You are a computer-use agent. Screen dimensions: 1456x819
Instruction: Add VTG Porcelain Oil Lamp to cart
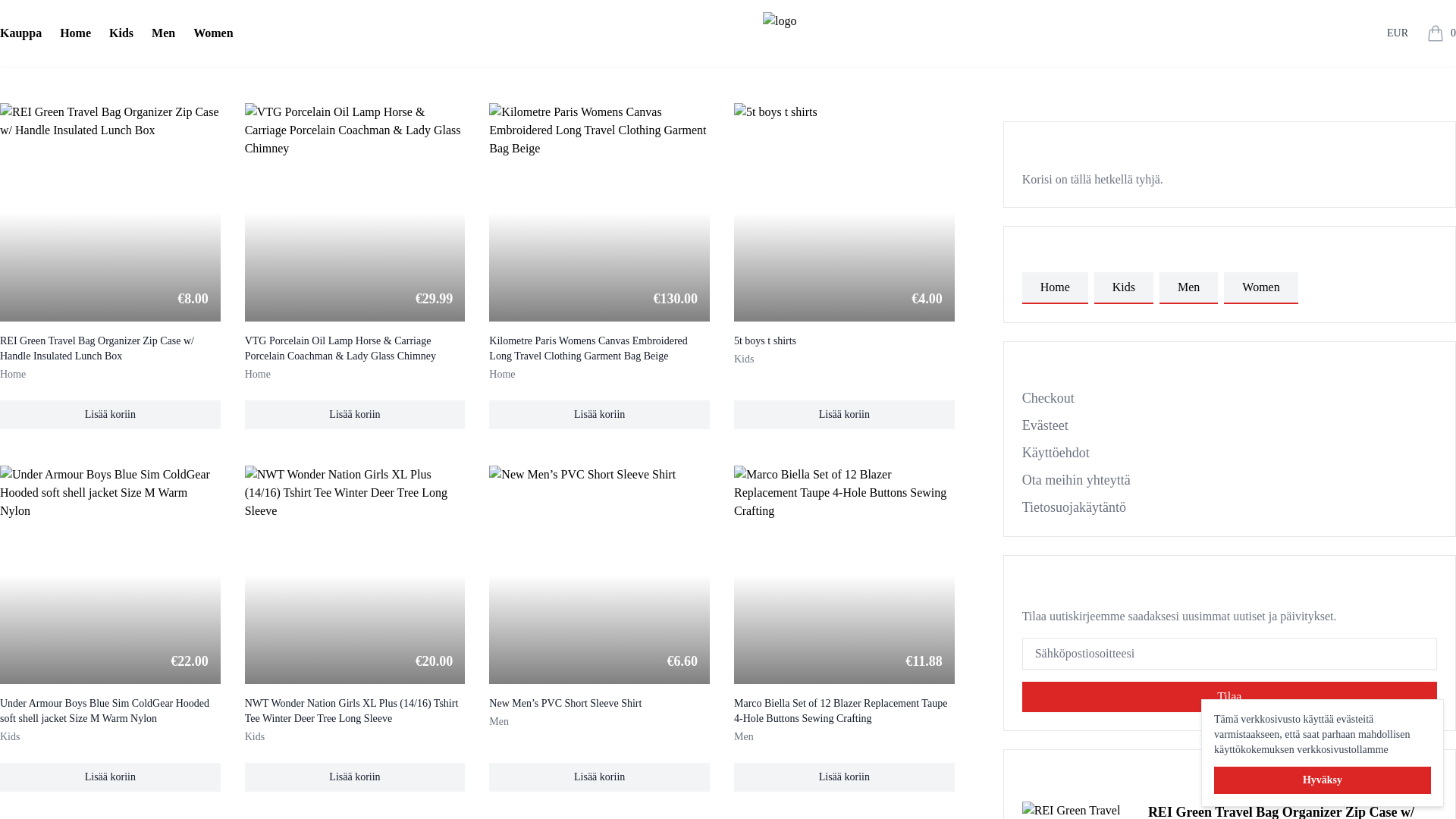354,415
